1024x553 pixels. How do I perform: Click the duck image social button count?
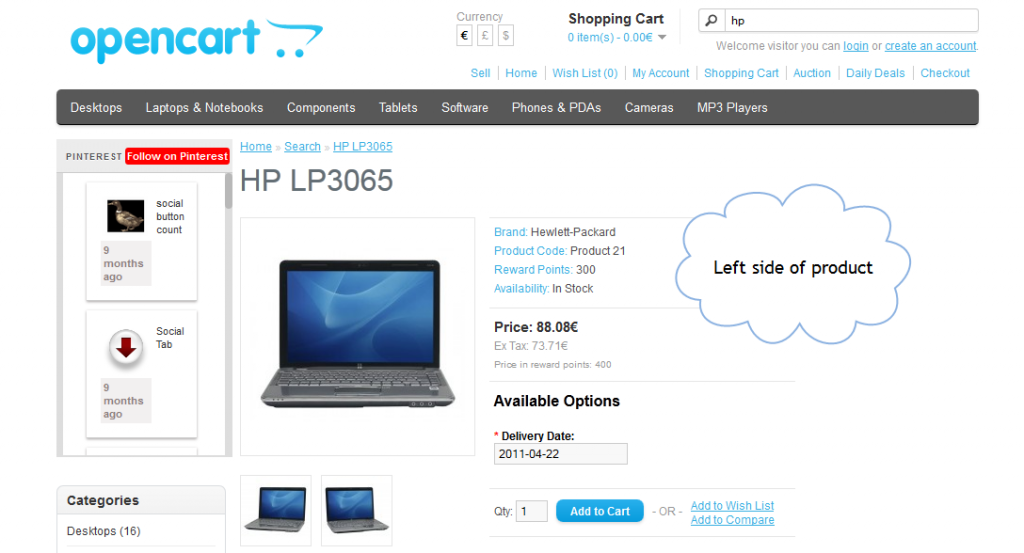click(x=125, y=216)
